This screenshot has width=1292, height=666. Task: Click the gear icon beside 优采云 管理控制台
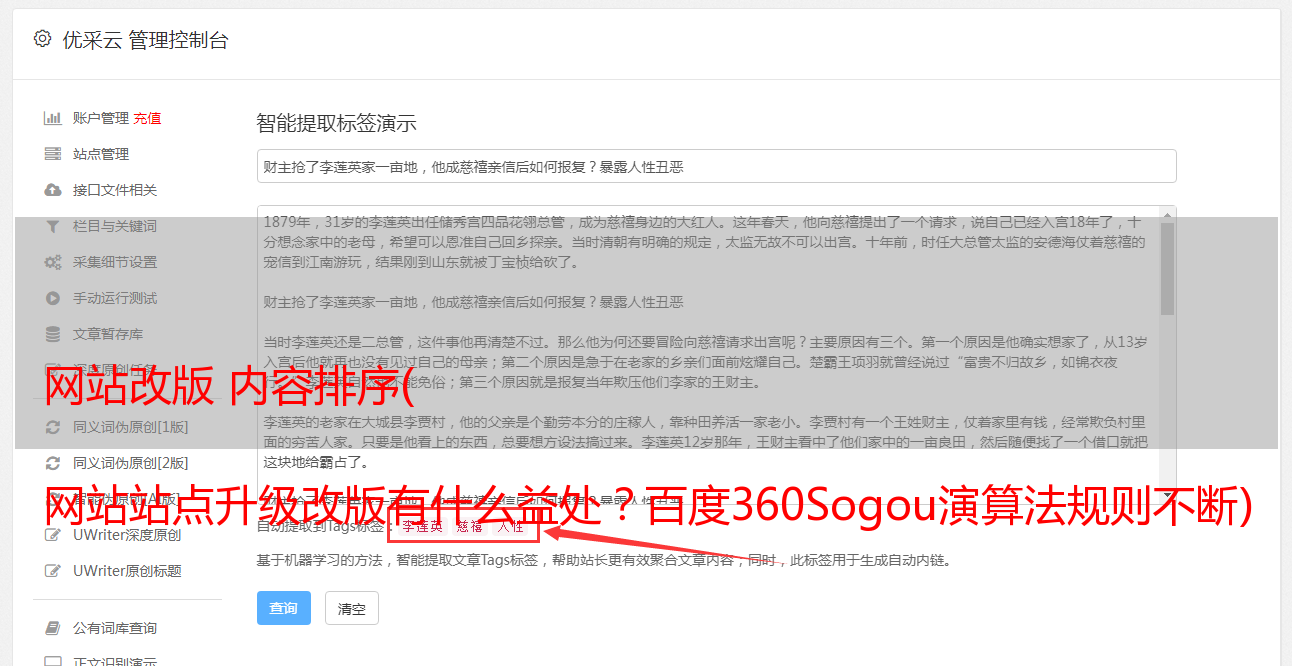pyautogui.click(x=42, y=39)
